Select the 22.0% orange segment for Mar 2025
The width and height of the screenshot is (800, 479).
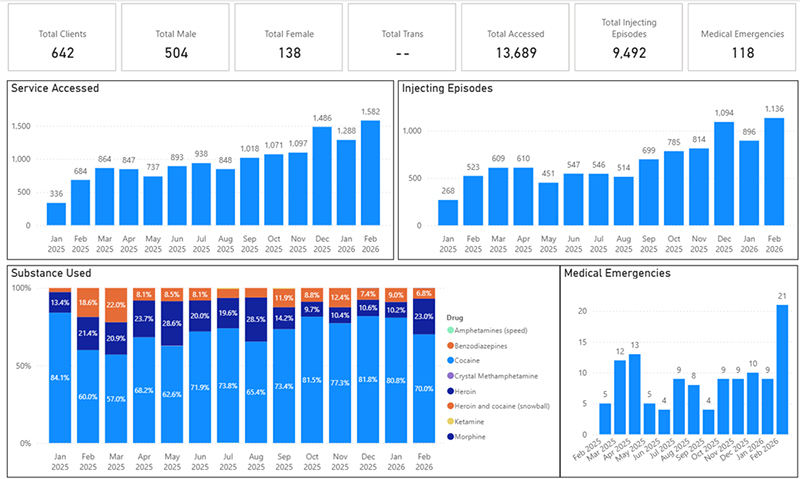(x=116, y=305)
